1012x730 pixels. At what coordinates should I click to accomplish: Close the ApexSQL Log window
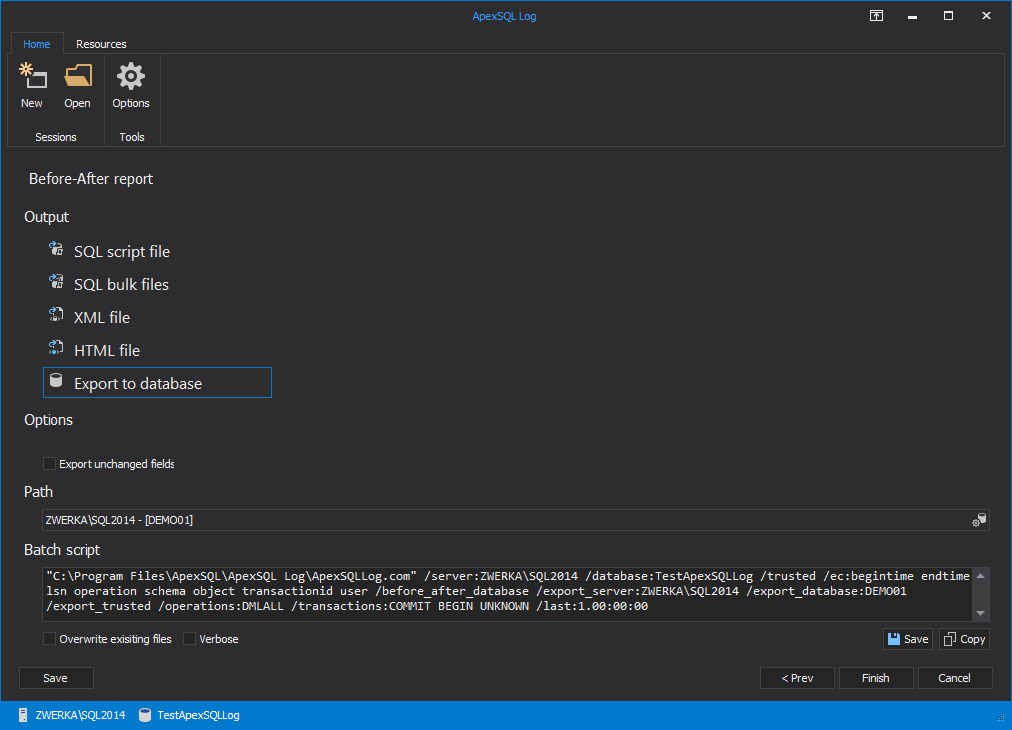[x=986, y=16]
